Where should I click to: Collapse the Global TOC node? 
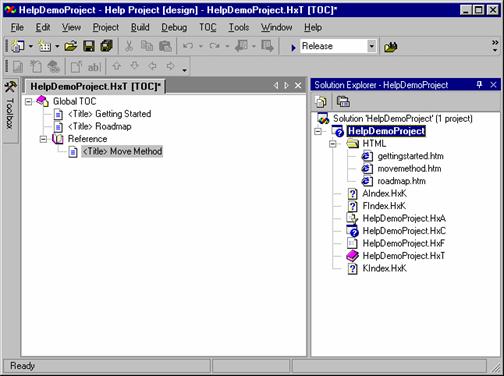(x=29, y=101)
